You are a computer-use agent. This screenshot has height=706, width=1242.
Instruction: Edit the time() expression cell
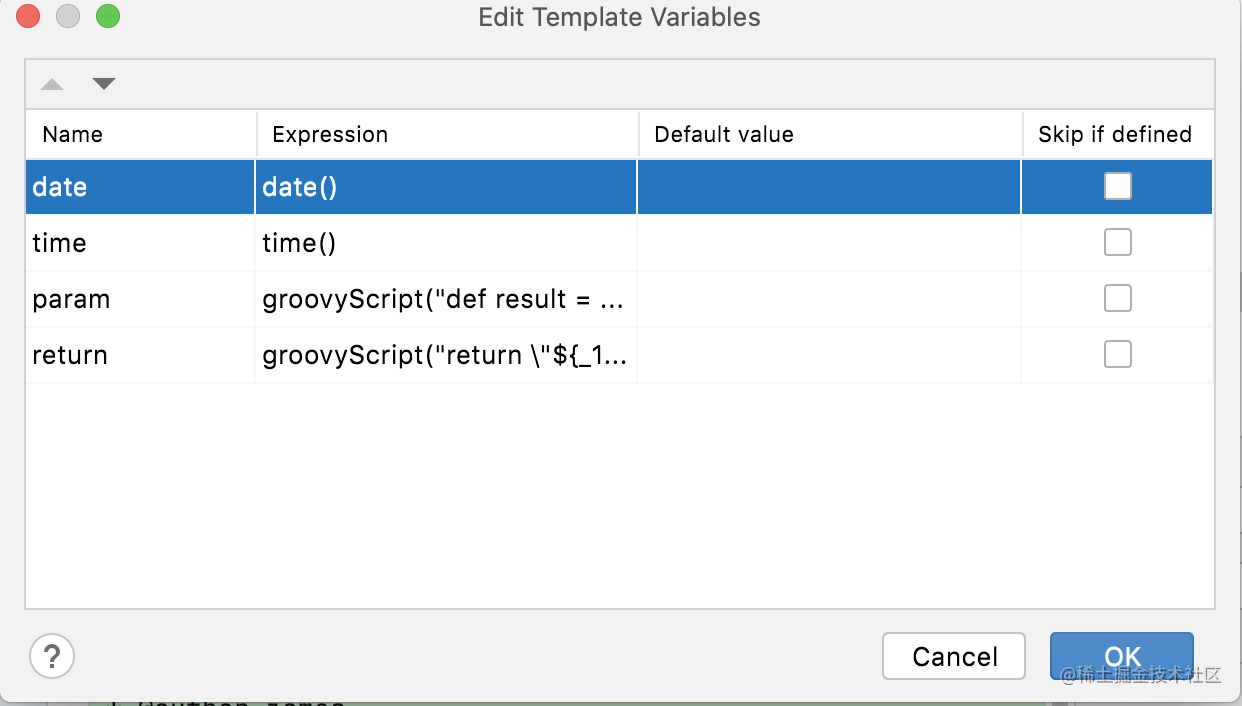pyautogui.click(x=446, y=243)
